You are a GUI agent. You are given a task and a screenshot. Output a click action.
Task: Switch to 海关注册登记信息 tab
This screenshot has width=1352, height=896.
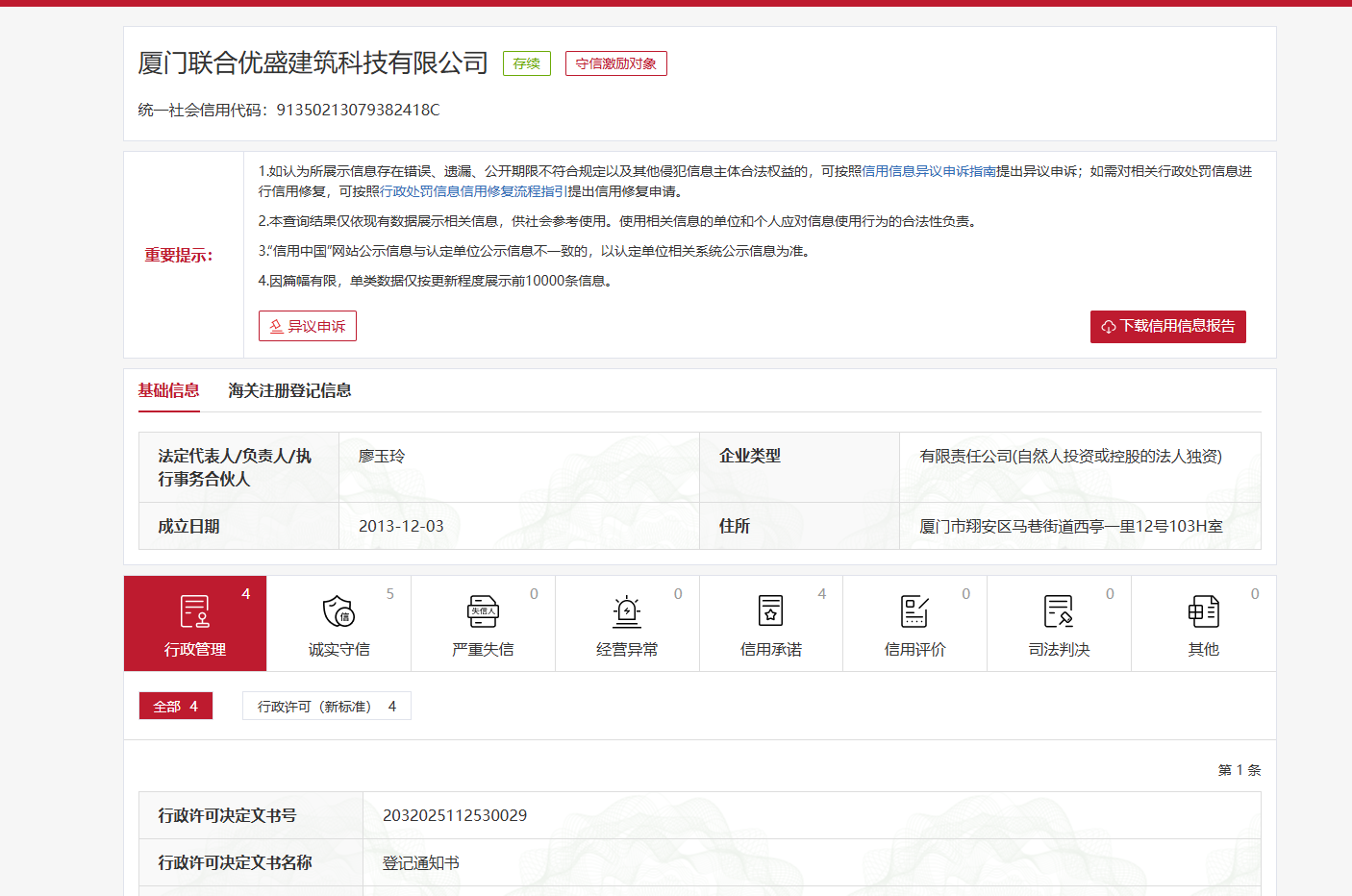(x=289, y=390)
